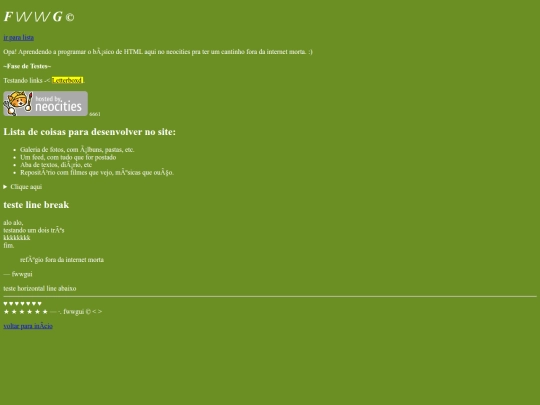
Task: Click the 'alo alo,' line
Action: pos(13,222)
